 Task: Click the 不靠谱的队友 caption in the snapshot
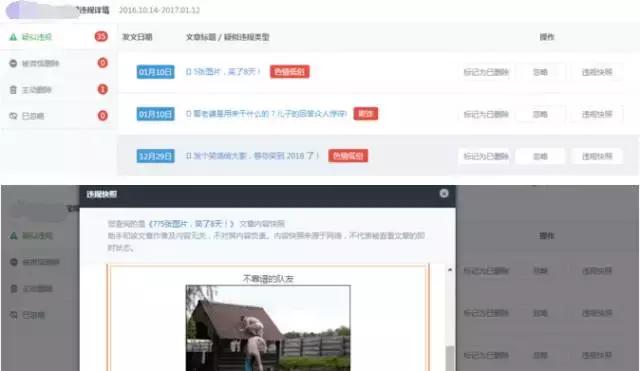click(268, 279)
